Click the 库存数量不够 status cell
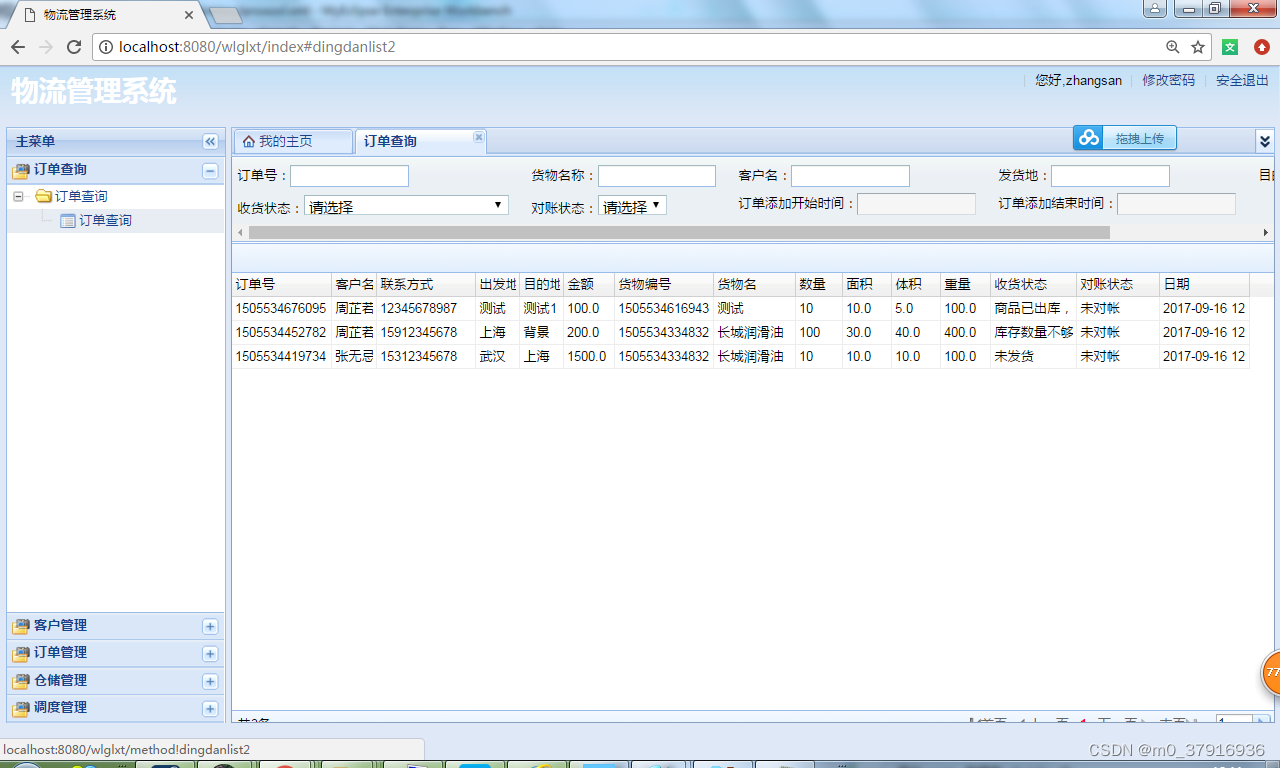The height and width of the screenshot is (768, 1280). [1034, 332]
